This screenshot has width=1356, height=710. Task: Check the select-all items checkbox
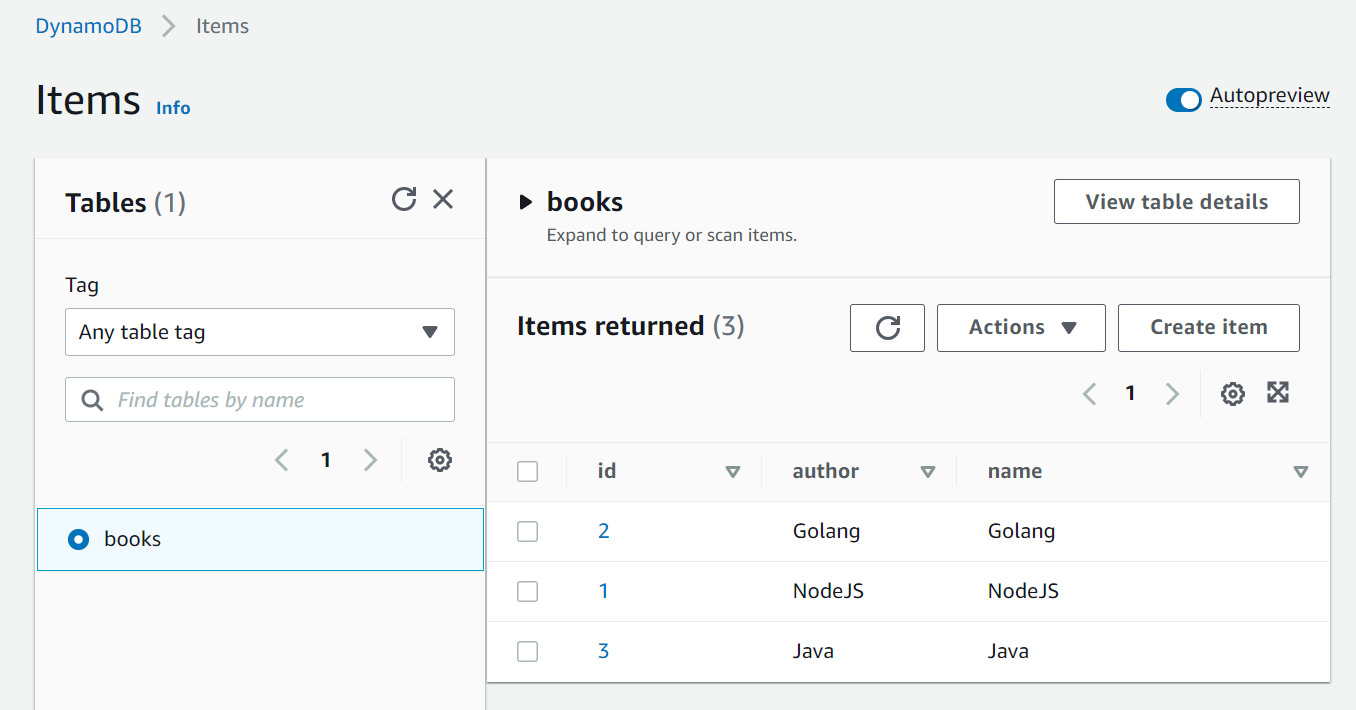pyautogui.click(x=527, y=471)
